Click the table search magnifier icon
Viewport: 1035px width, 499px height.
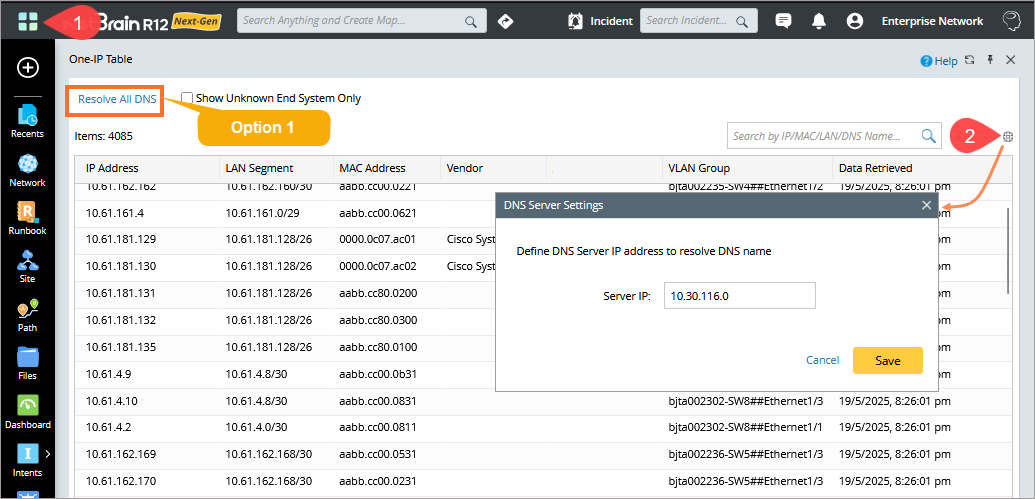click(929, 136)
